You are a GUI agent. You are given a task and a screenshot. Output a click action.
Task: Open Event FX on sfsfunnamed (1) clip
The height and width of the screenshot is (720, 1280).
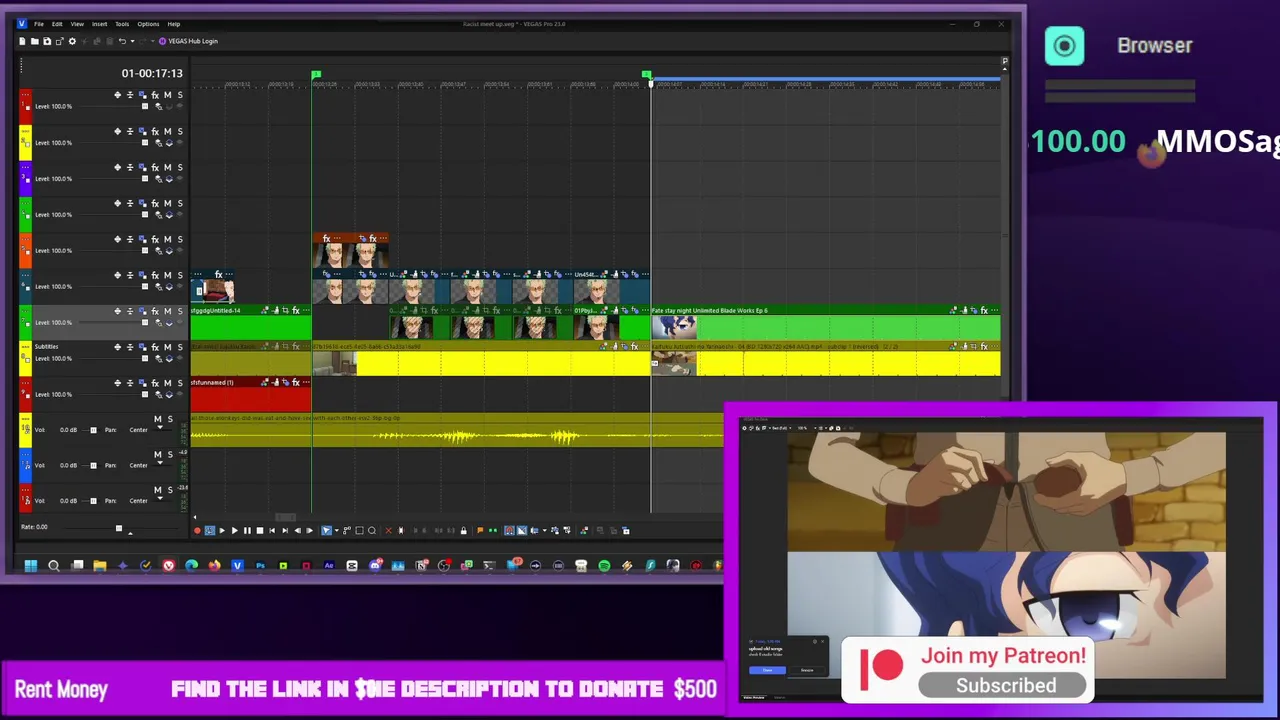[x=296, y=382]
